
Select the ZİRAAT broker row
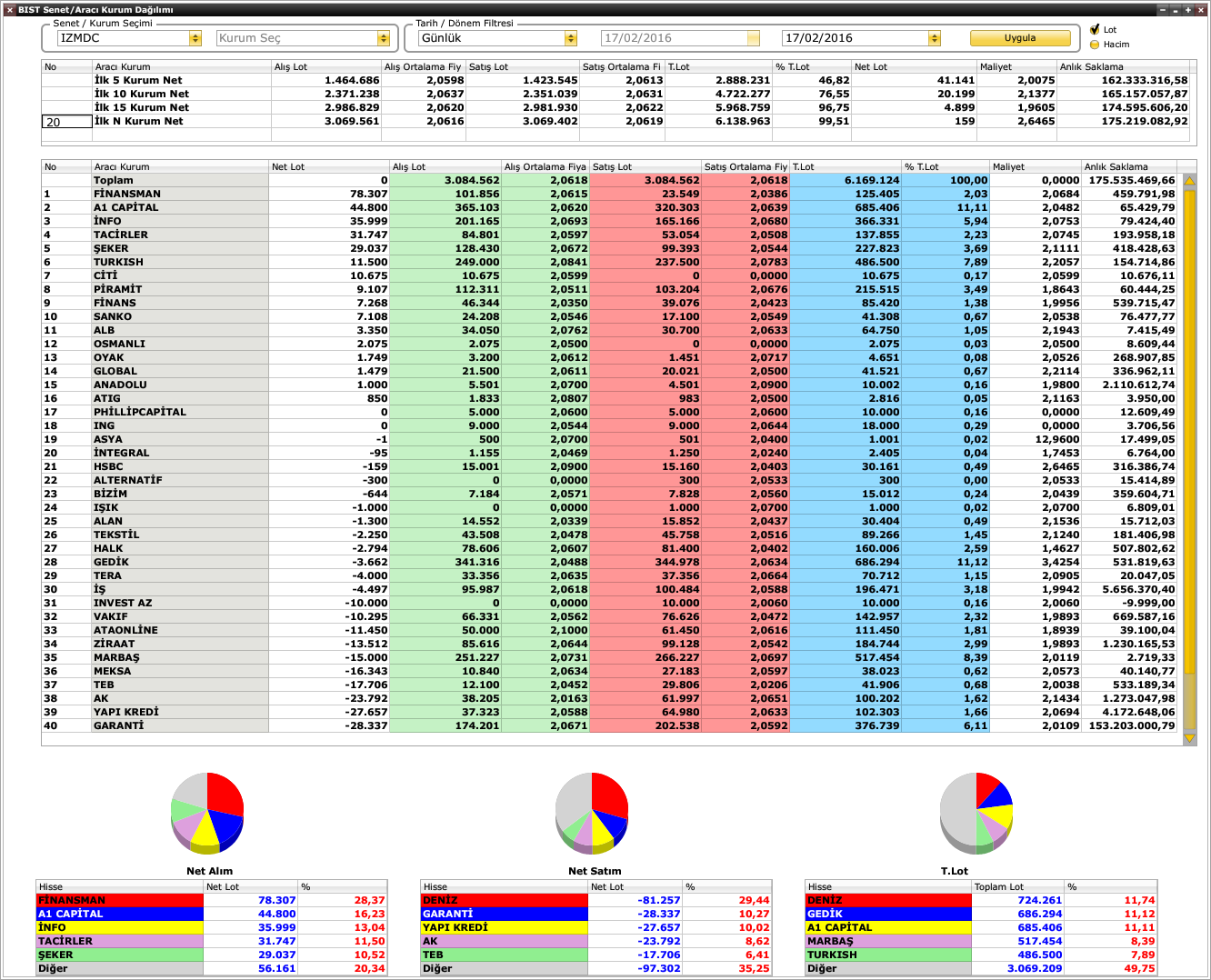[609, 644]
